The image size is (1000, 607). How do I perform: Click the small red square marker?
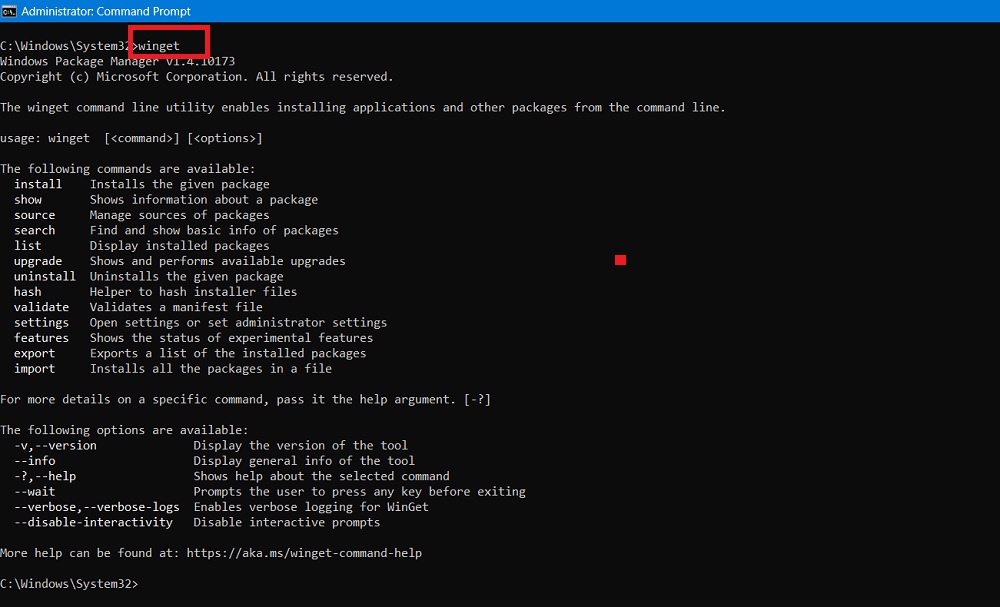tap(620, 259)
